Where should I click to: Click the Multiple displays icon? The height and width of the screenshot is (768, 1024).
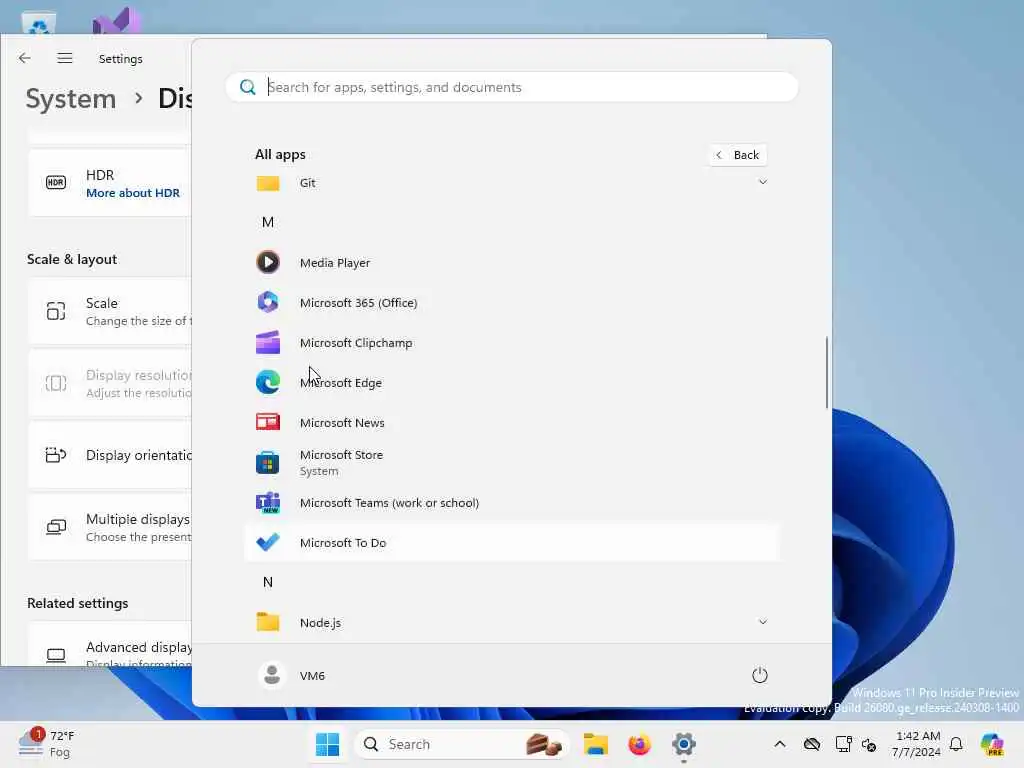[x=56, y=527]
